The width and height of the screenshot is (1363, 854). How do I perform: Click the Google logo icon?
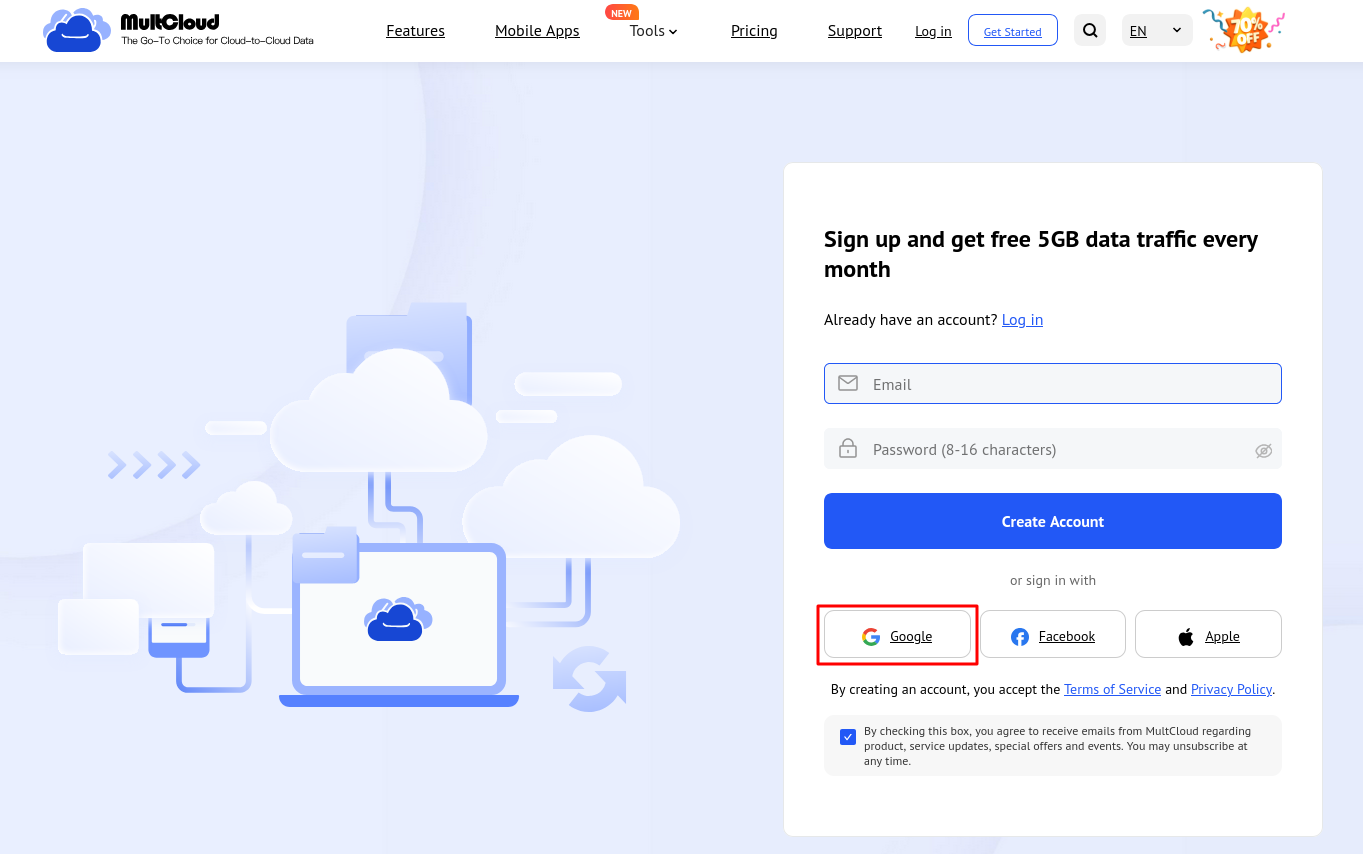871,637
